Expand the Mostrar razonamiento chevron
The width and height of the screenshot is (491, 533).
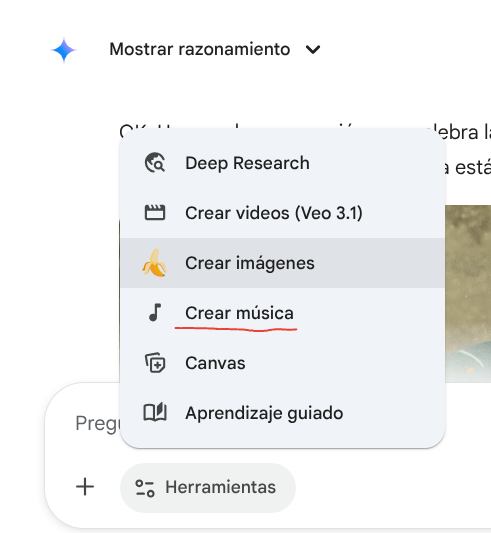[x=313, y=50]
